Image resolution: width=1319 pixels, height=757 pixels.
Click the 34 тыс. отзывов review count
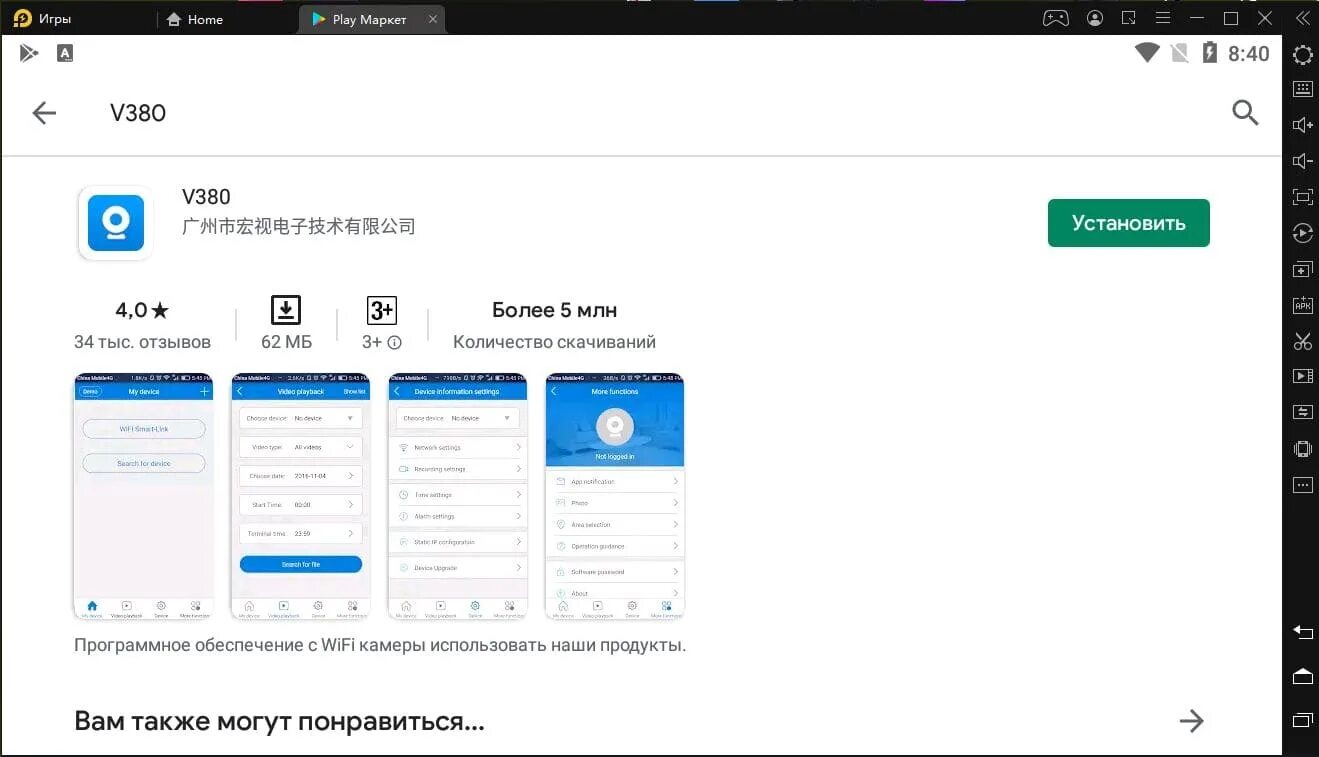tap(142, 342)
